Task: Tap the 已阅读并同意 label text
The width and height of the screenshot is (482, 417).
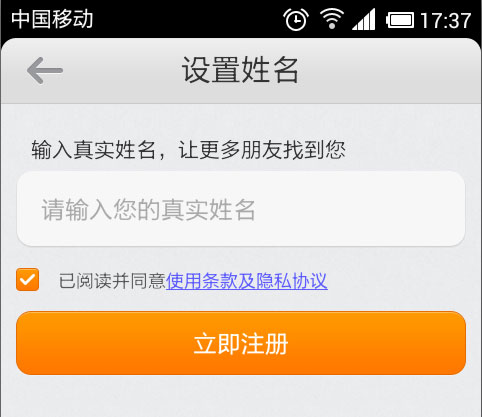Action: pyautogui.click(x=112, y=281)
